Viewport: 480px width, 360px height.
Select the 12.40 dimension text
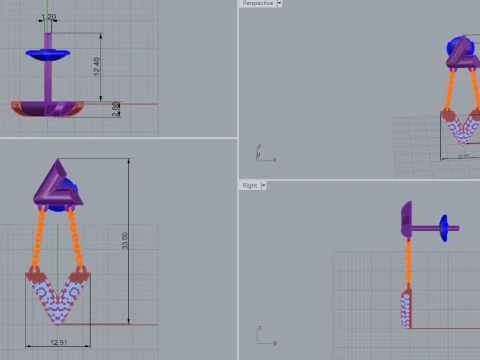(97, 66)
